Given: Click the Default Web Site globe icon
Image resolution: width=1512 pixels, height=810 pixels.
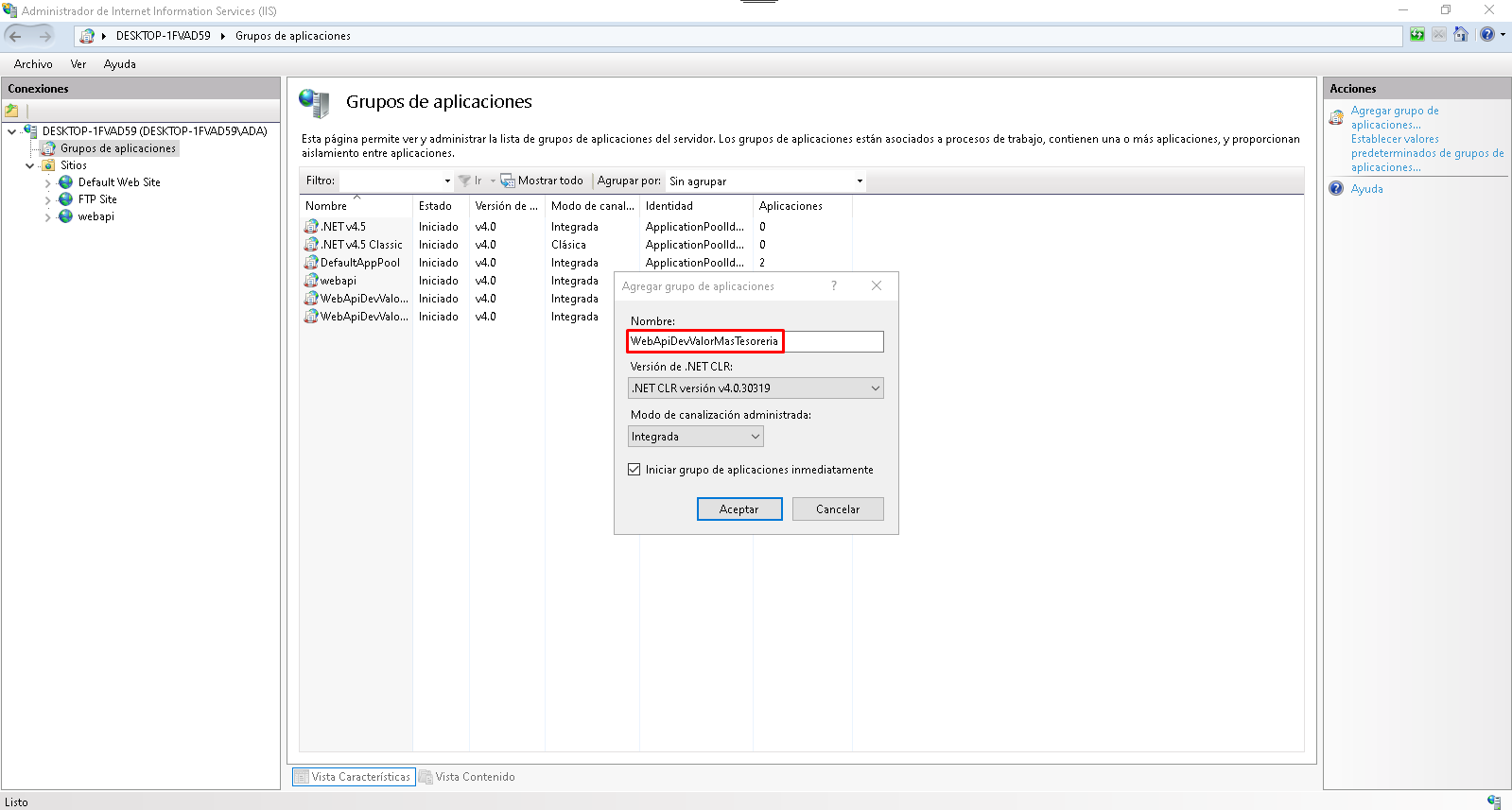Looking at the screenshot, I should (x=65, y=182).
